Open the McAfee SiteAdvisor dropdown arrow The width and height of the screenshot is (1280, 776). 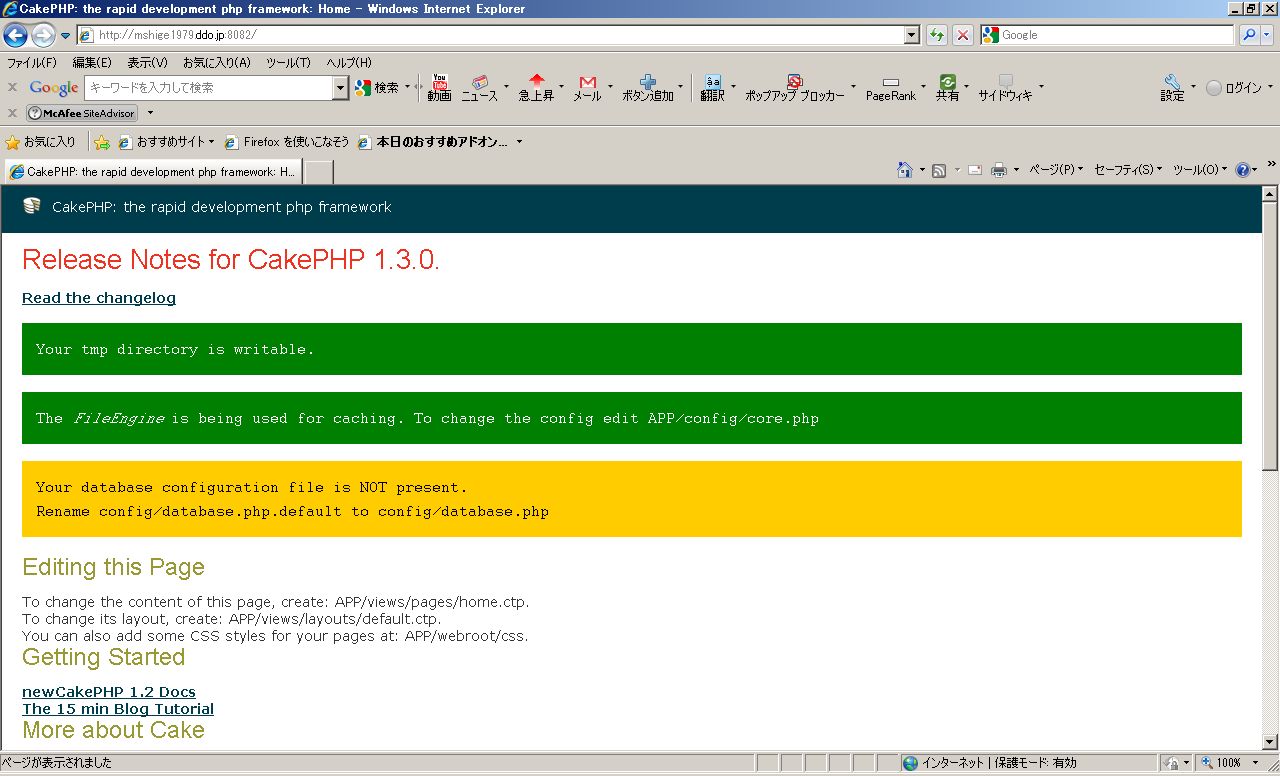tap(150, 113)
